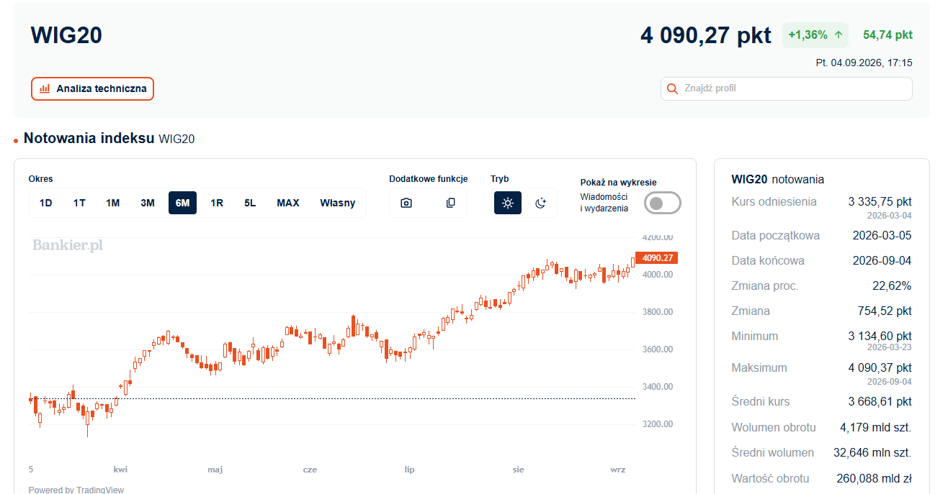Click the green up arrow next to +1,36%

pos(839,35)
